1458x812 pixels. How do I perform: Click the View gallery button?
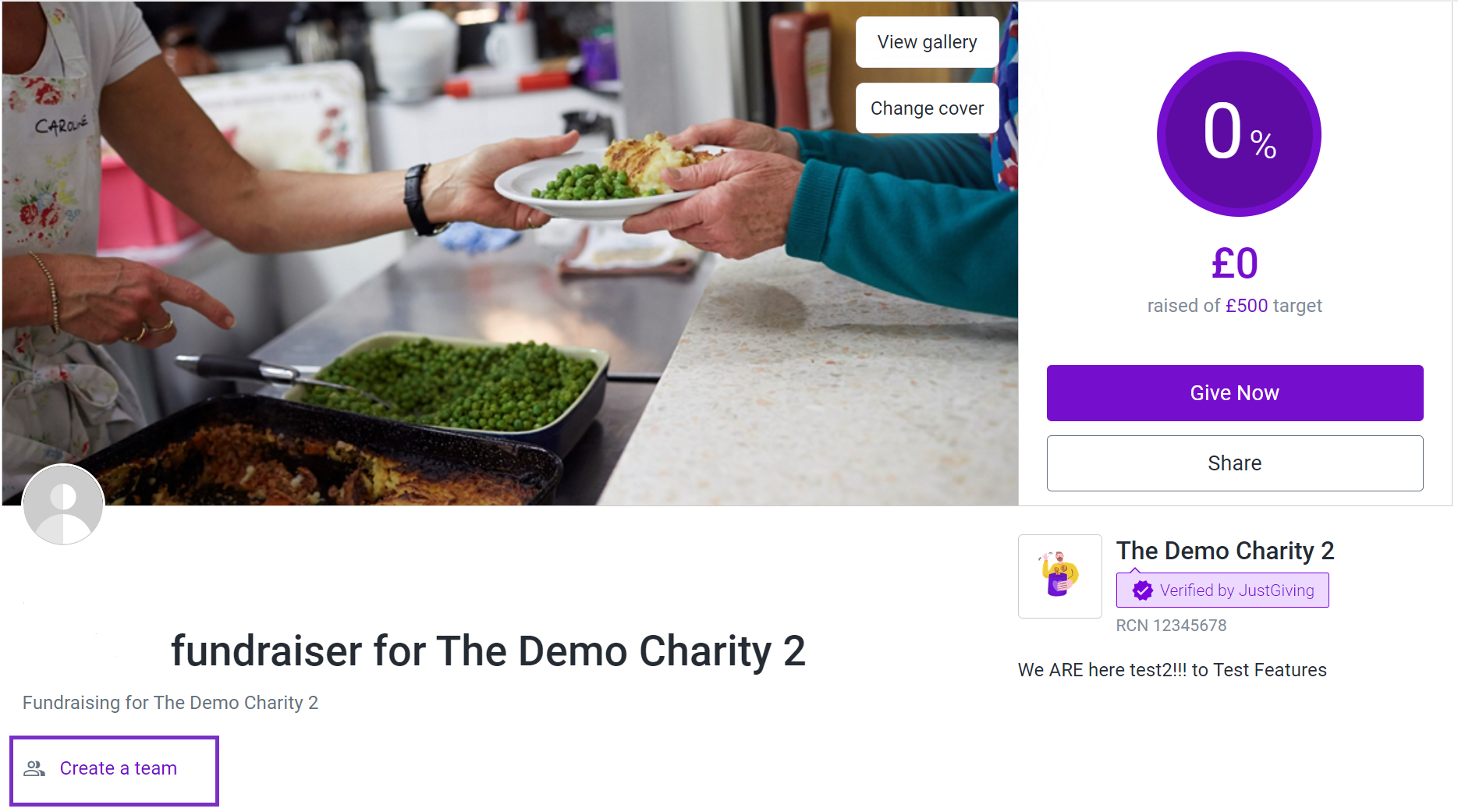927,42
